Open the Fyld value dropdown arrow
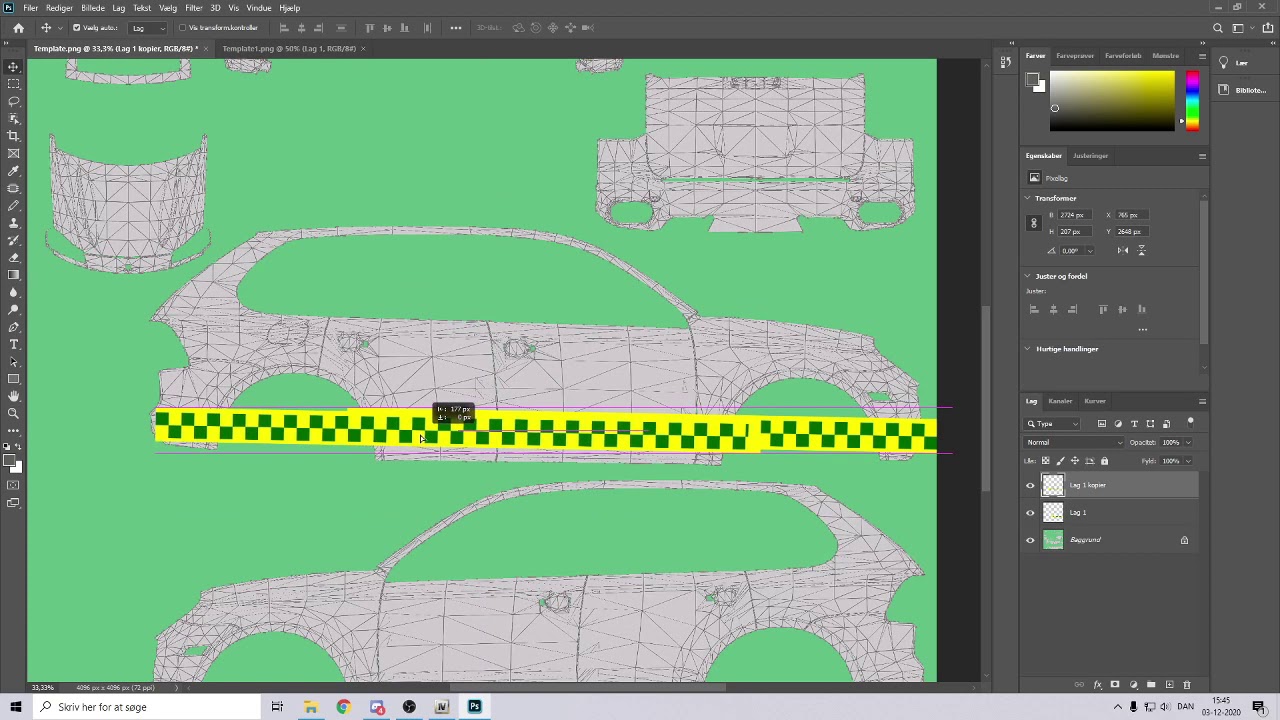This screenshot has height=720, width=1280. [1188, 461]
